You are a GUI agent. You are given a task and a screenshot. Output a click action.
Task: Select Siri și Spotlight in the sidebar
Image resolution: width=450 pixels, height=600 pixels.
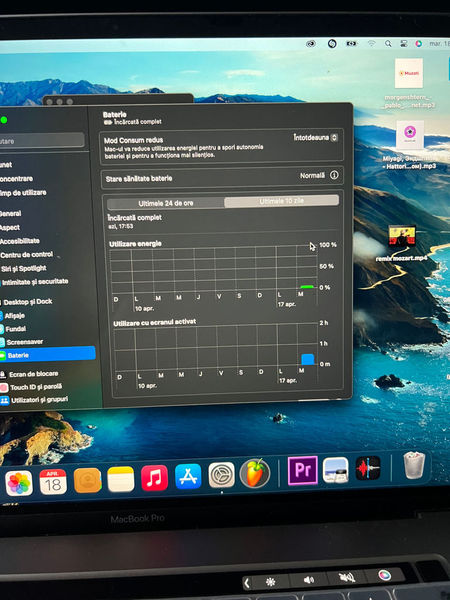(x=23, y=268)
